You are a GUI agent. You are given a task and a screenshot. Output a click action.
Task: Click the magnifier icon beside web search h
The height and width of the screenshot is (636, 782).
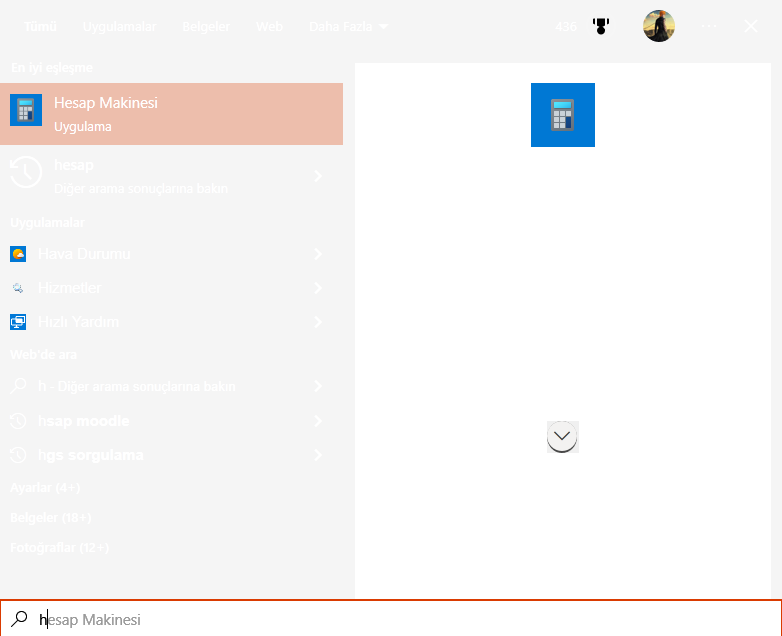point(18,386)
